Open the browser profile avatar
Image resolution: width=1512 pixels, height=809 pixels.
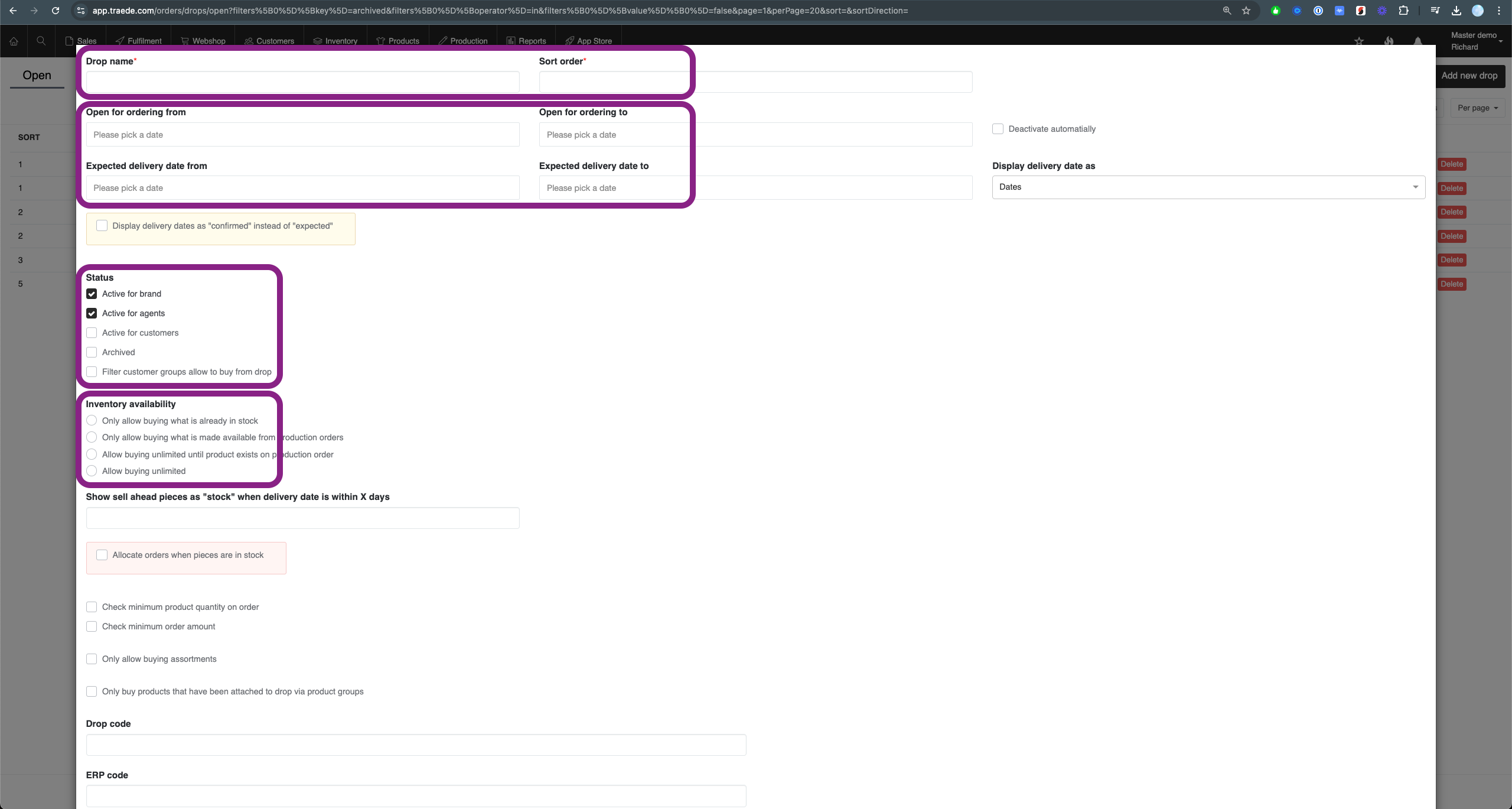coord(1478,11)
